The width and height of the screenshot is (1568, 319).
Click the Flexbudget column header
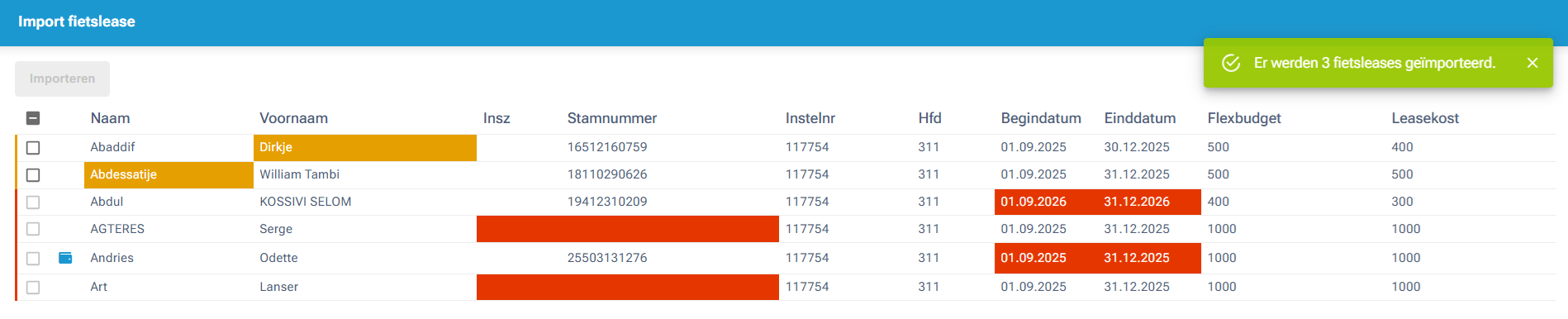coord(1244,118)
